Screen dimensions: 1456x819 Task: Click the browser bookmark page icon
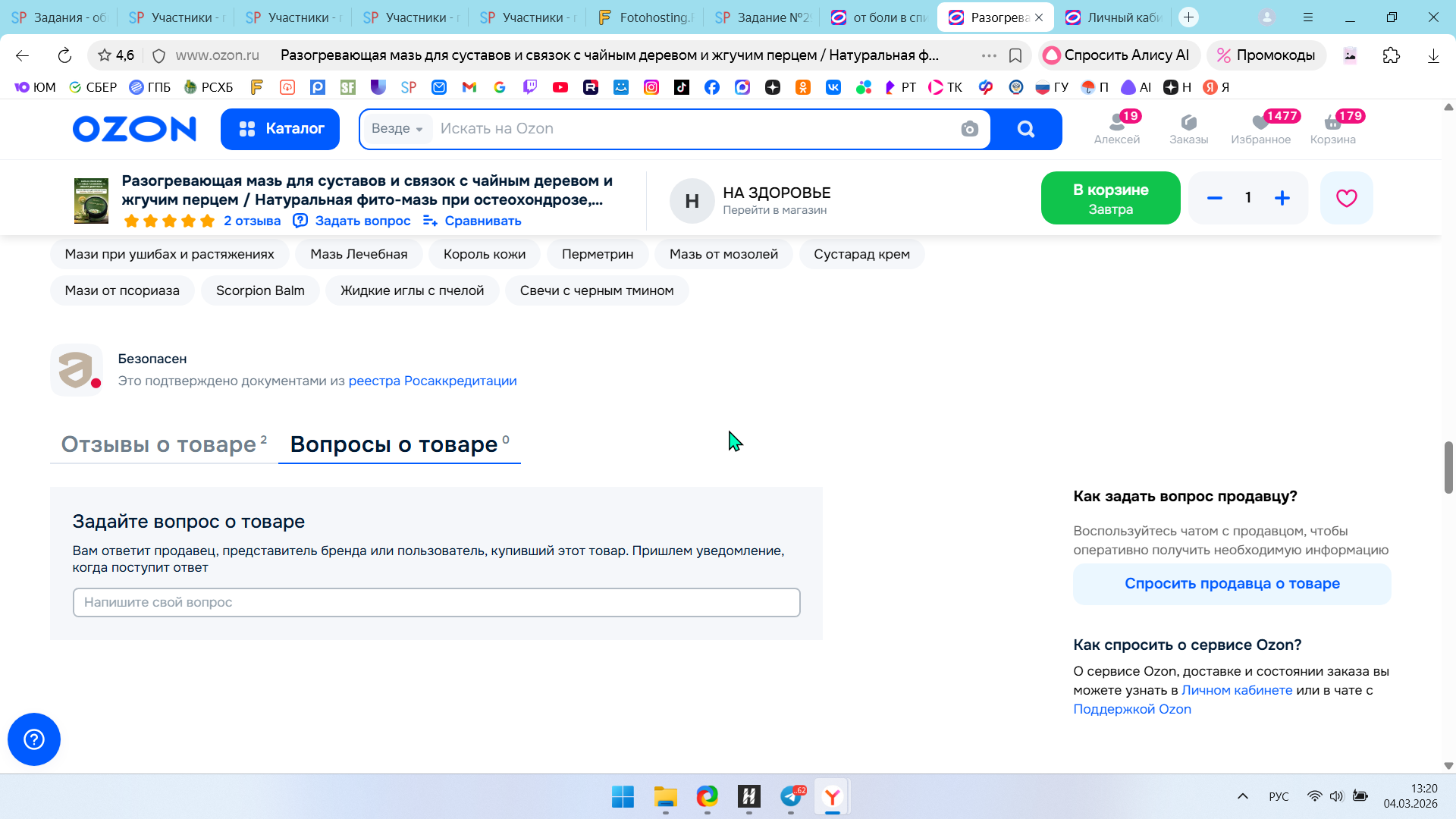pyautogui.click(x=1015, y=55)
